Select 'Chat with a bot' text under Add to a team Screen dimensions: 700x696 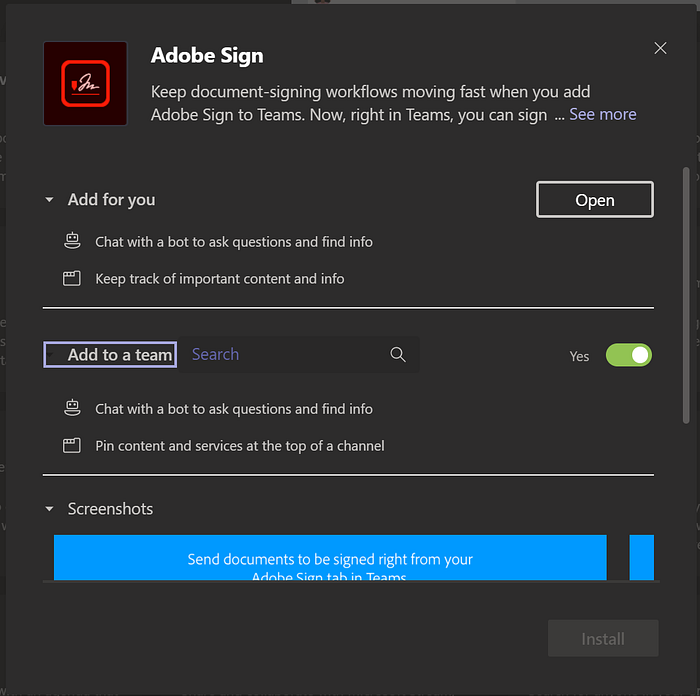click(233, 408)
